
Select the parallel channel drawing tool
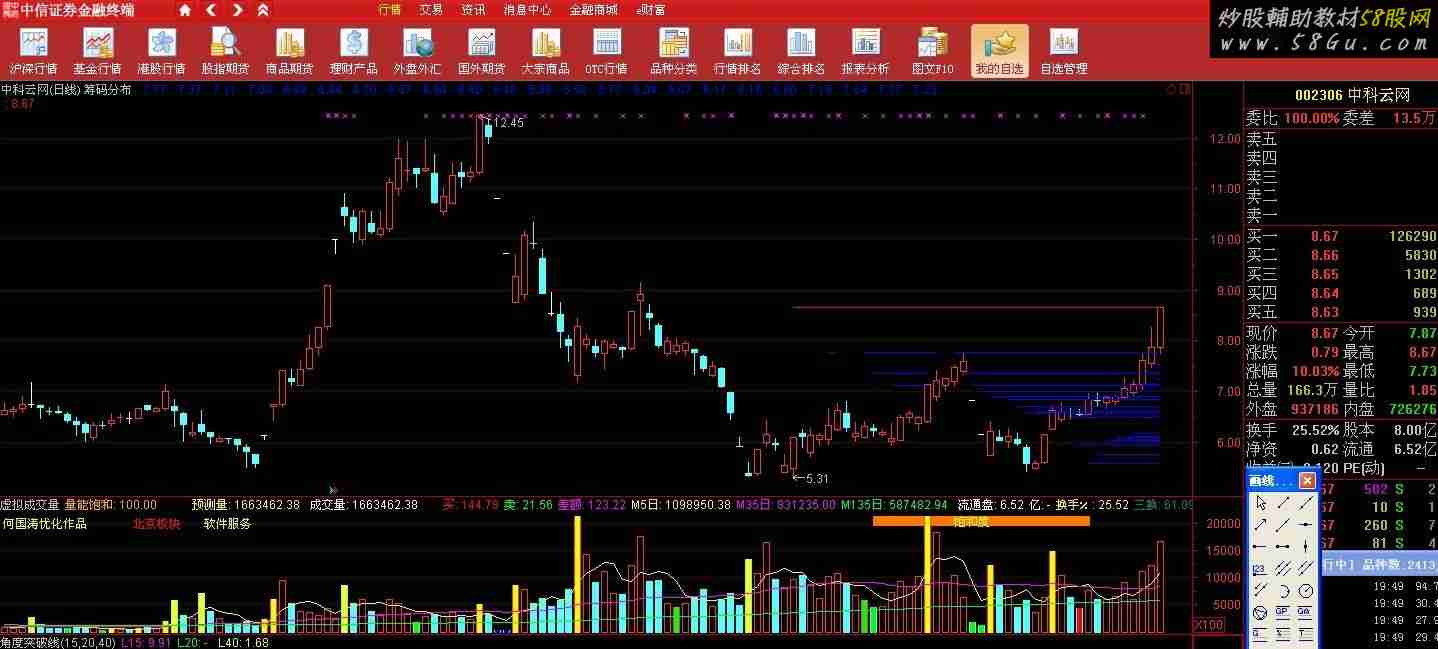tap(1305, 568)
